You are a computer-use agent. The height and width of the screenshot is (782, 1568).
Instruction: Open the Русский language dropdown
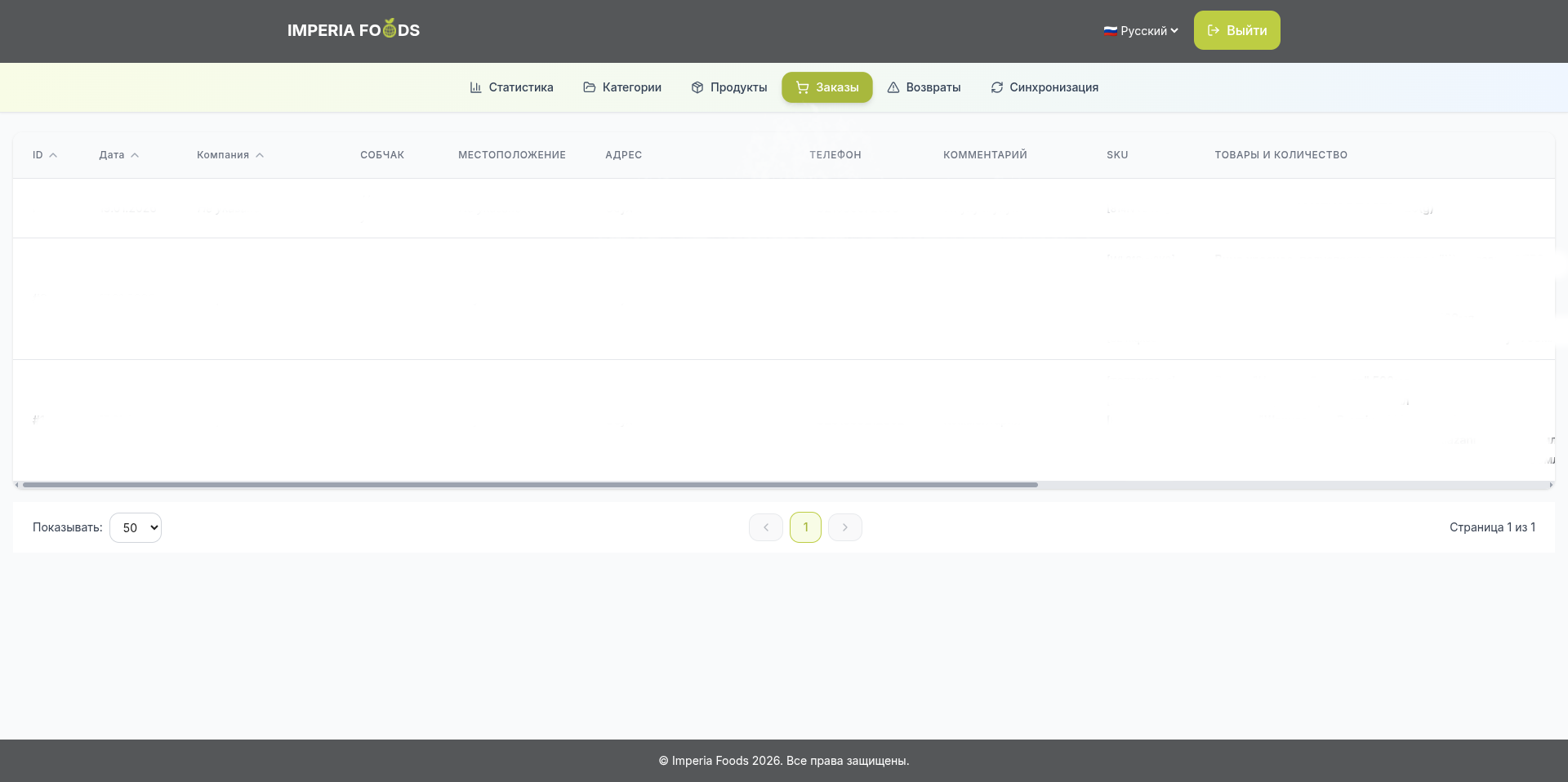1140,31
